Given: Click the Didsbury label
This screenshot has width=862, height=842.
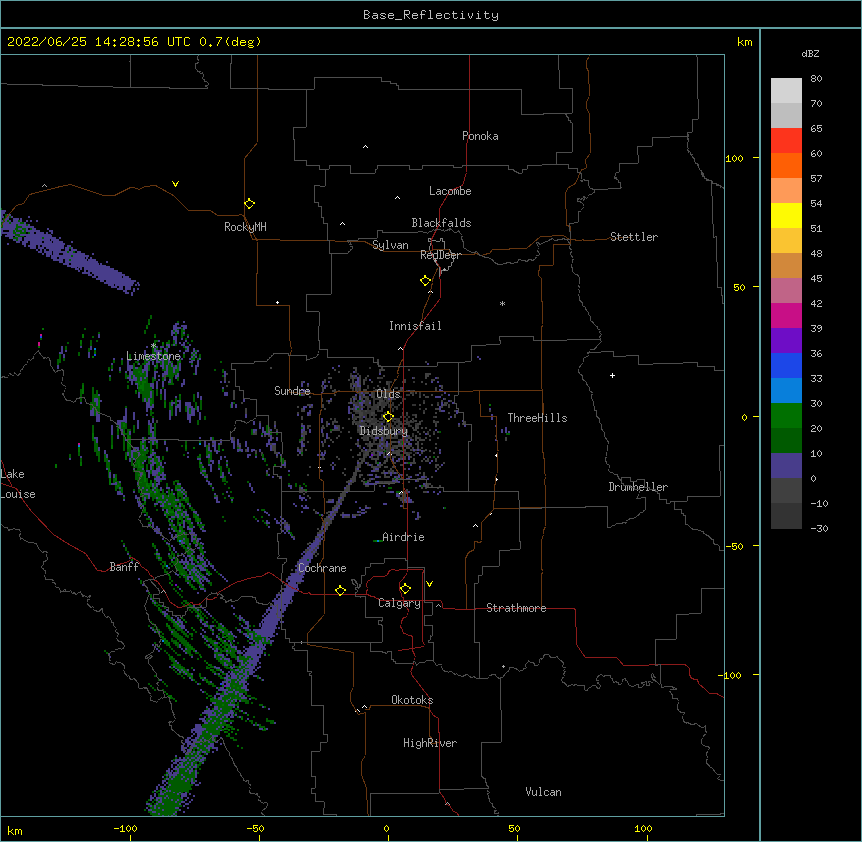Looking at the screenshot, I should (384, 431).
